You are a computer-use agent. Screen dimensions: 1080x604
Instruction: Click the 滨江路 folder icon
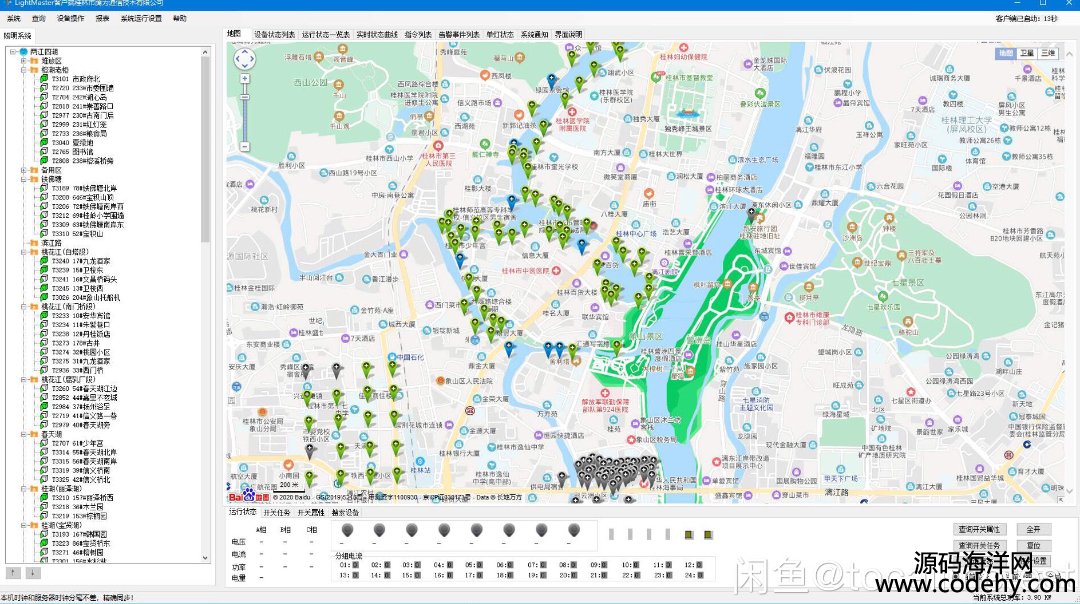(x=34, y=242)
